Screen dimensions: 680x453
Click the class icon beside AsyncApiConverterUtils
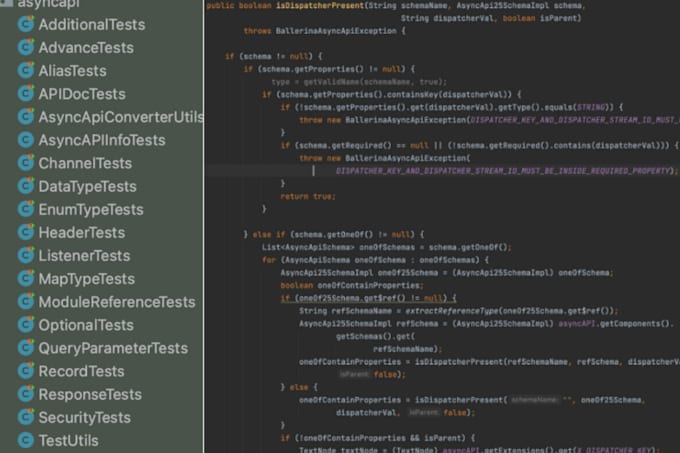pyautogui.click(x=26, y=117)
